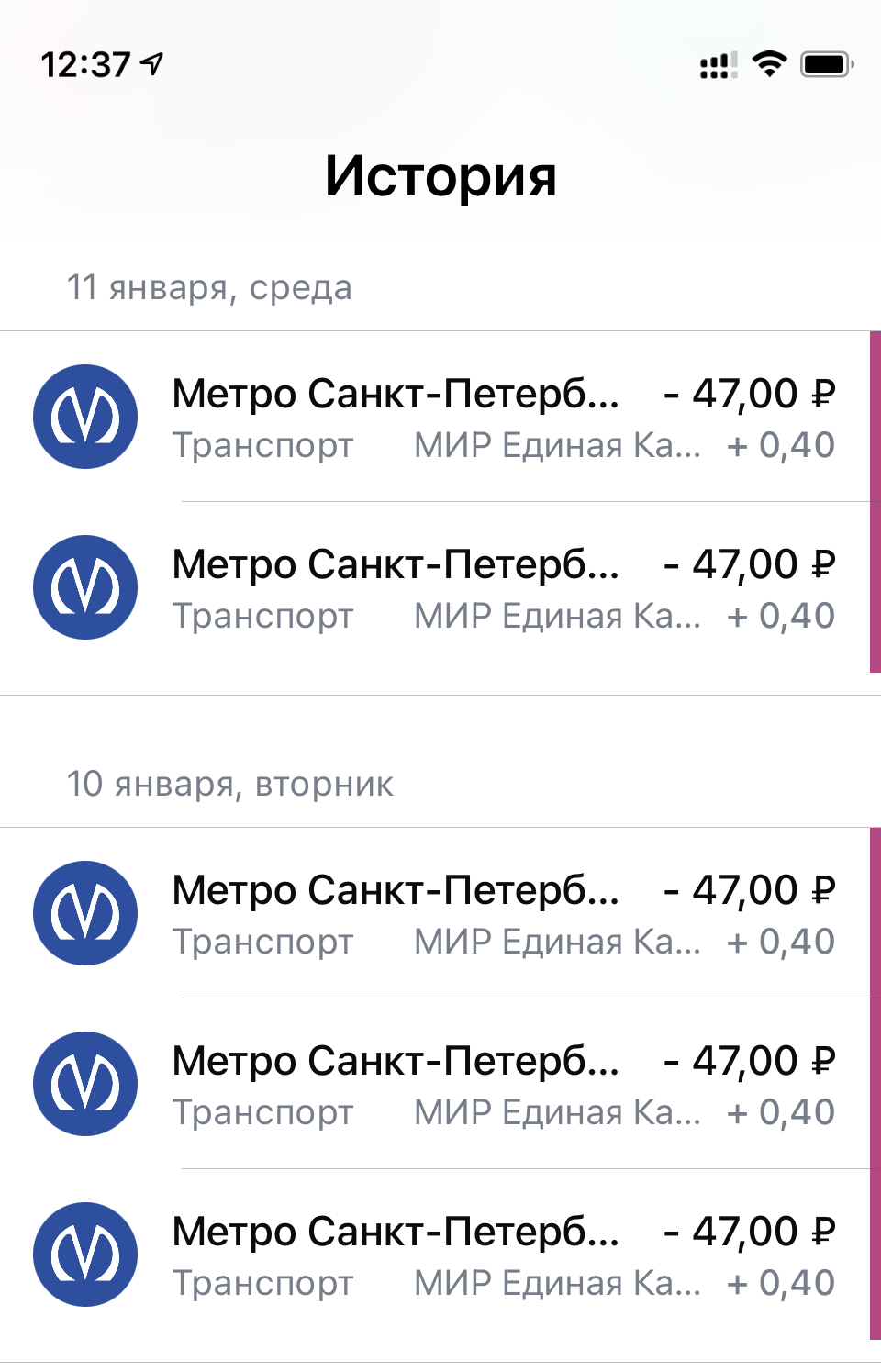Tap the 12:37 clock in the status bar
This screenshot has width=881, height=1372.
85,64
